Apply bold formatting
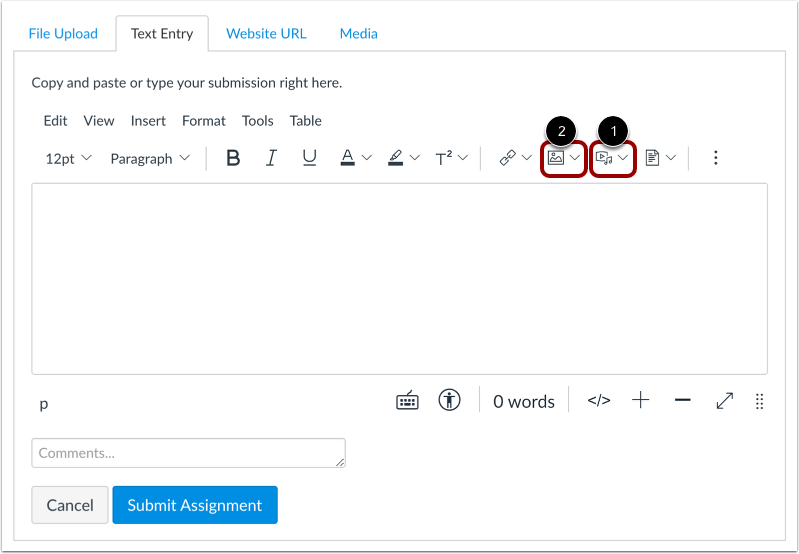 pyautogui.click(x=233, y=158)
